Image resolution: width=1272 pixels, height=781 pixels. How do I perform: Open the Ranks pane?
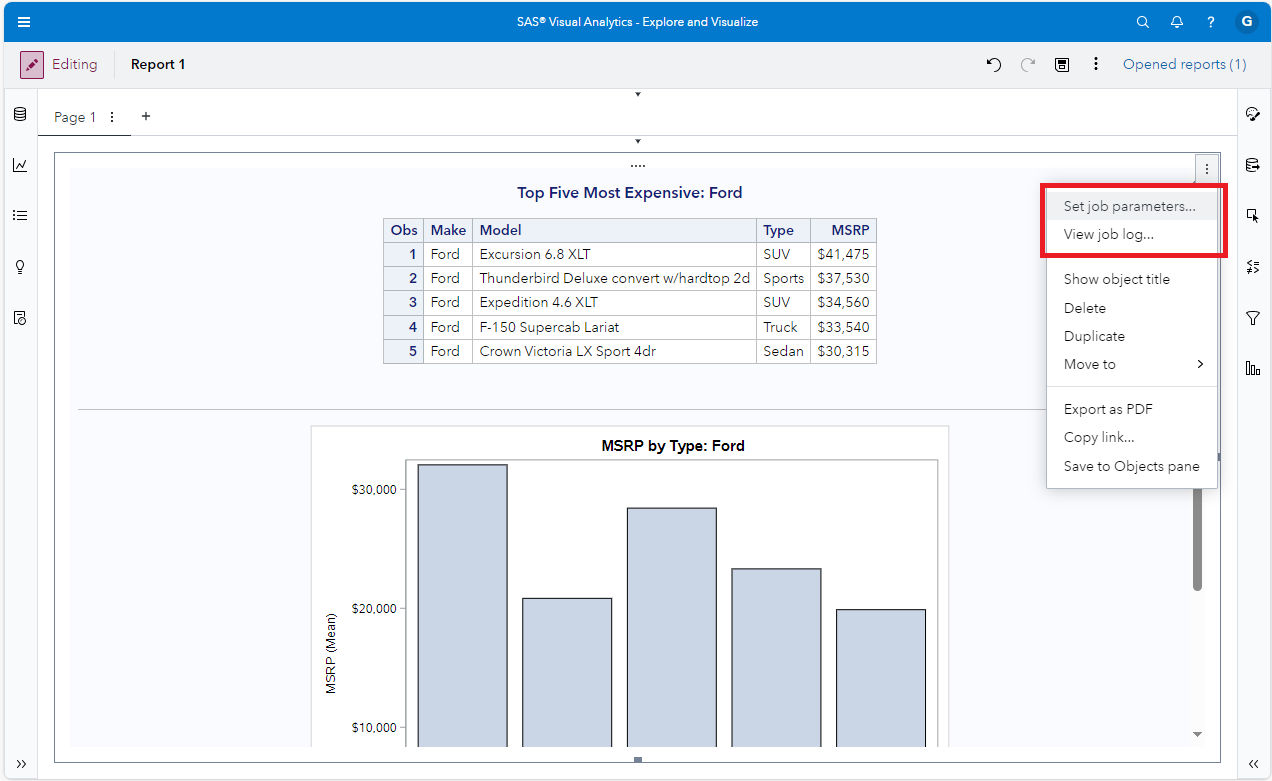point(1253,368)
